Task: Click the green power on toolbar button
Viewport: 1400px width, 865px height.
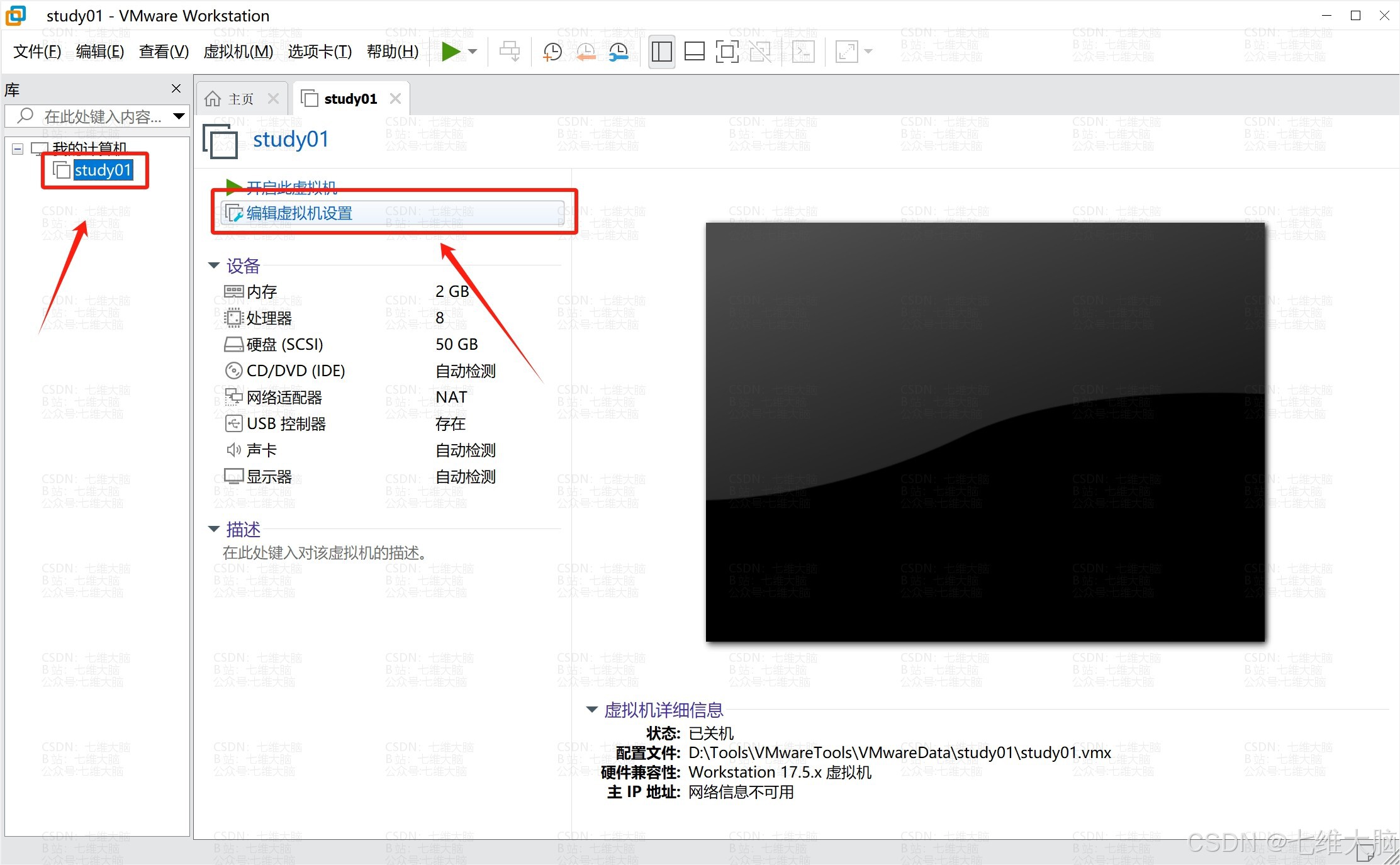Action: [451, 52]
